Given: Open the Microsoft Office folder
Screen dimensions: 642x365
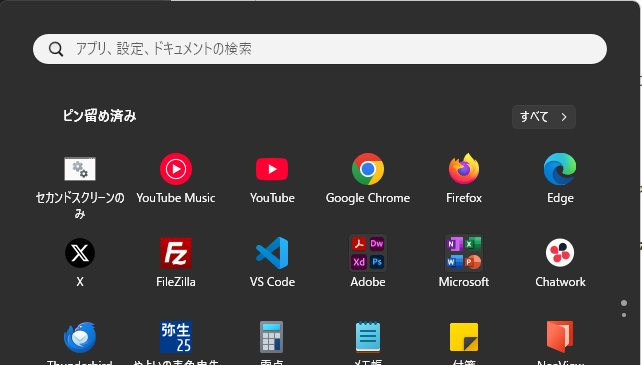Looking at the screenshot, I should (x=464, y=253).
